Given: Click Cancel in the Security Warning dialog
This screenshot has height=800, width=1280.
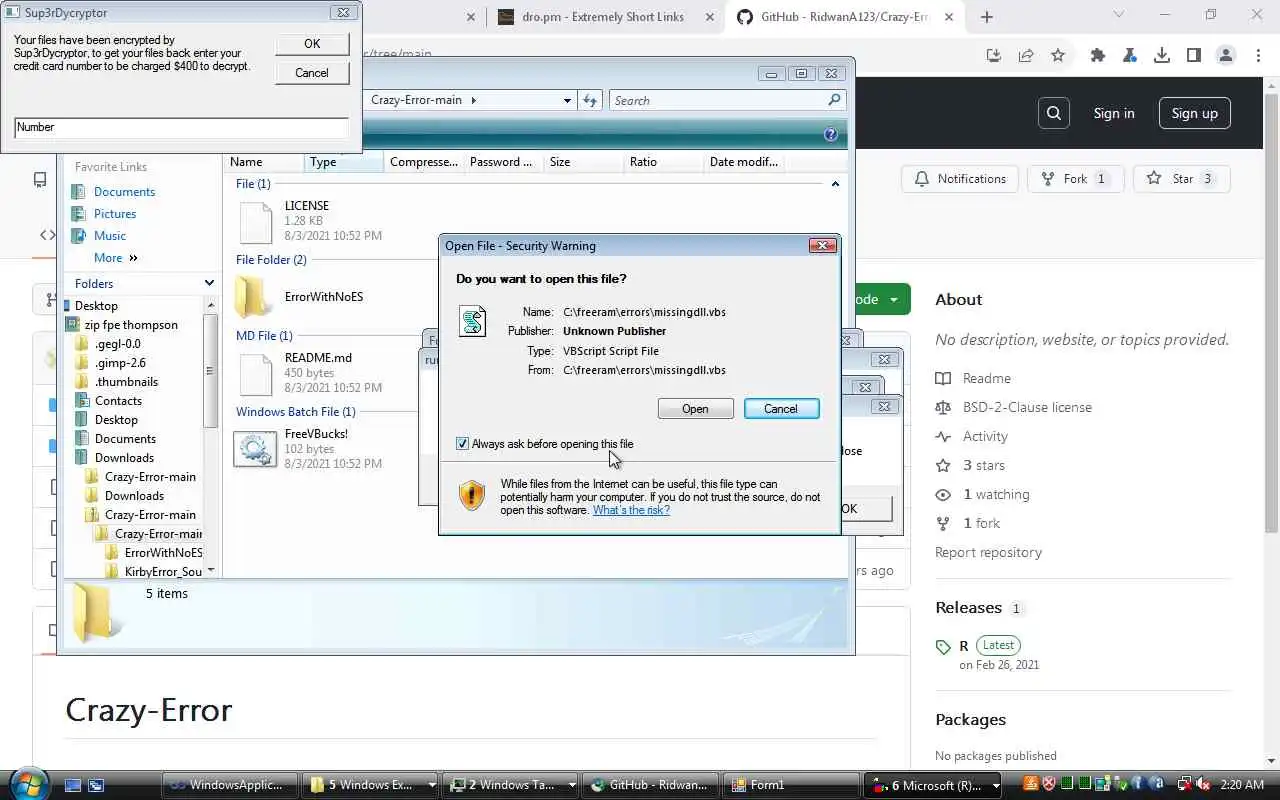Looking at the screenshot, I should (x=781, y=409).
